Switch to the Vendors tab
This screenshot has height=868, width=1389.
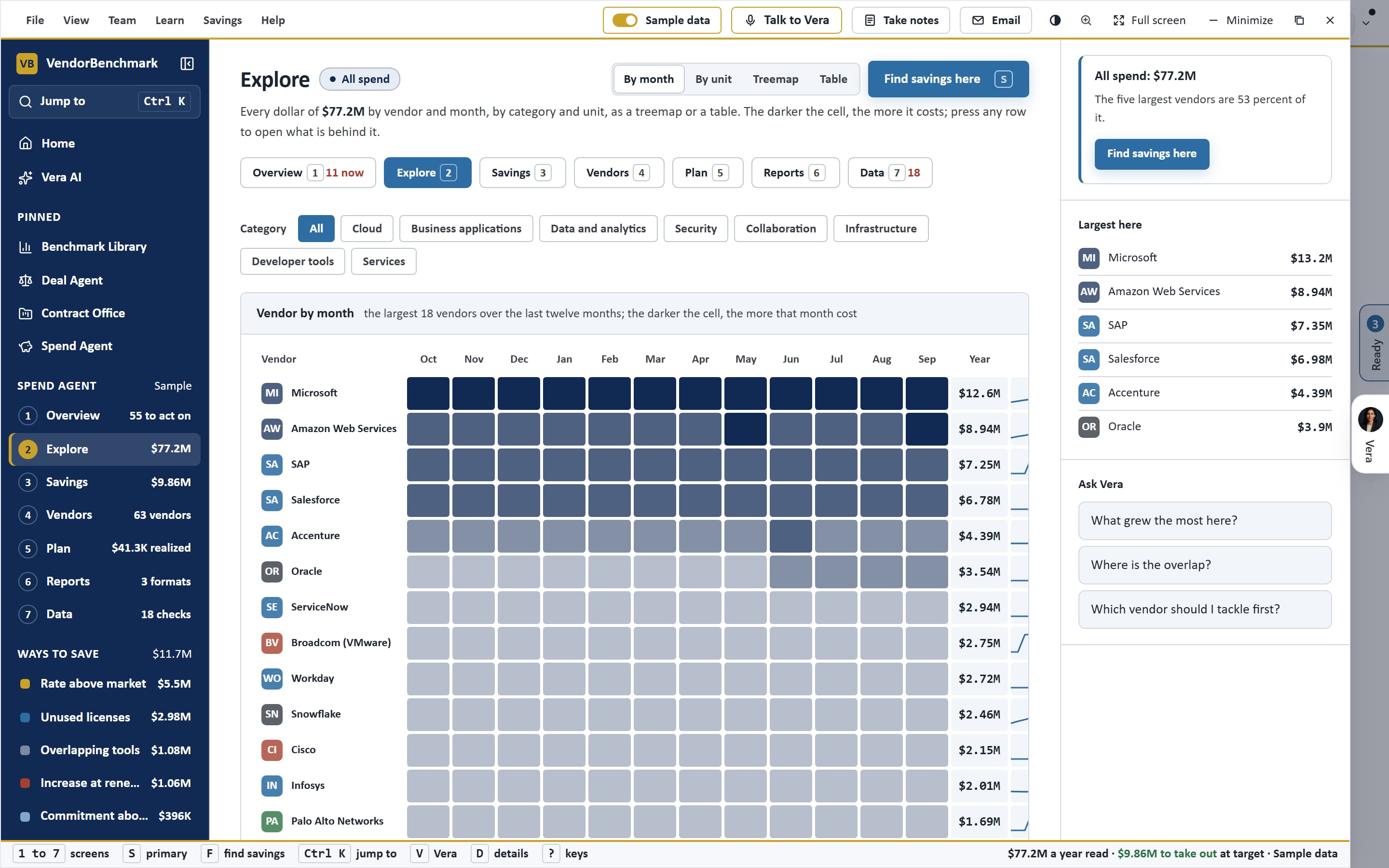[x=619, y=173]
